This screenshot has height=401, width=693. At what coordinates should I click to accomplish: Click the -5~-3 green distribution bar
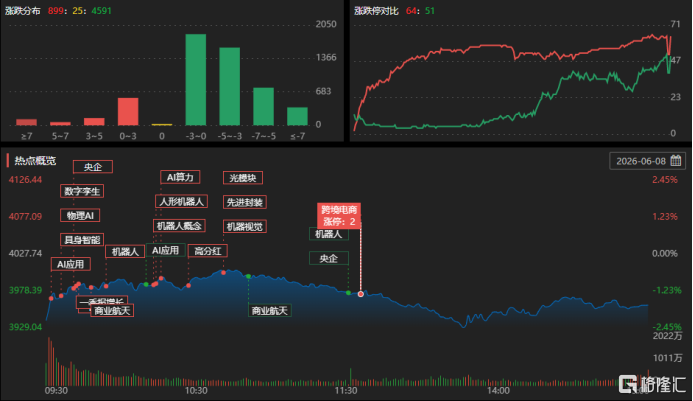230,86
